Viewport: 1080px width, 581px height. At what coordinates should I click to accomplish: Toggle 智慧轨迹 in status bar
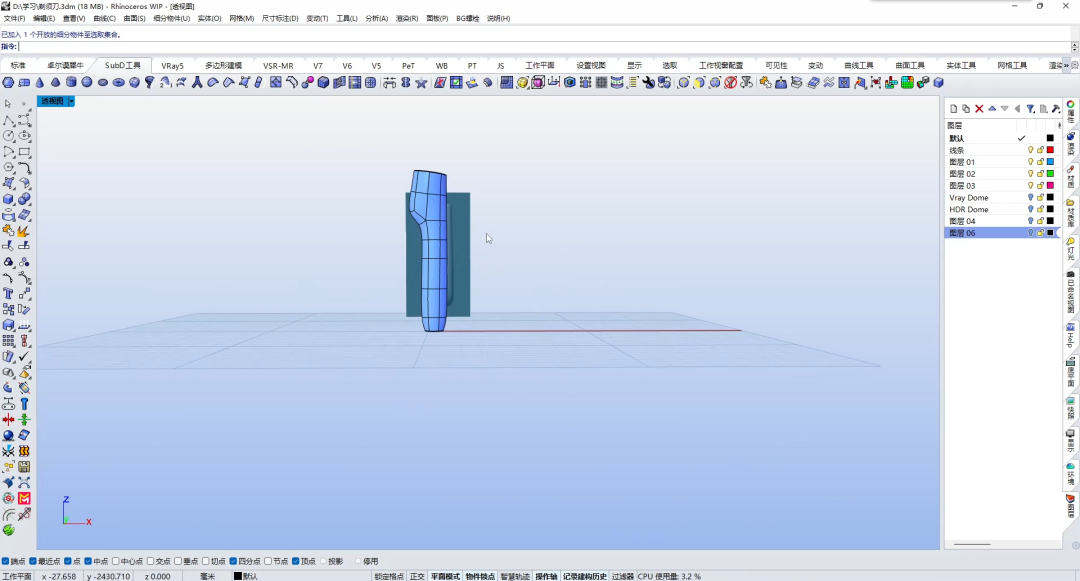pyautogui.click(x=515, y=576)
